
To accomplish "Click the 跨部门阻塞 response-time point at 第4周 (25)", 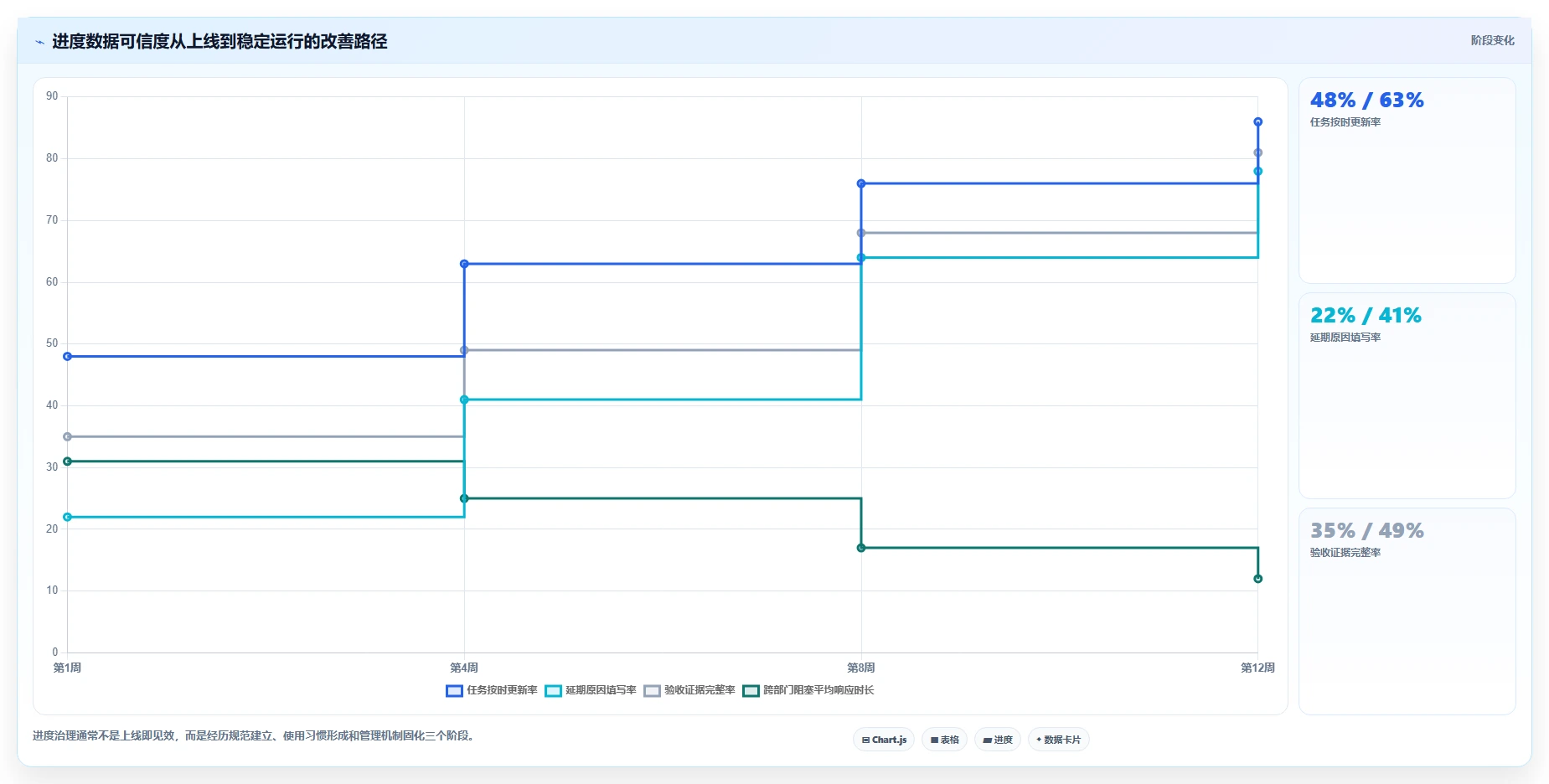I will pyautogui.click(x=464, y=498).
